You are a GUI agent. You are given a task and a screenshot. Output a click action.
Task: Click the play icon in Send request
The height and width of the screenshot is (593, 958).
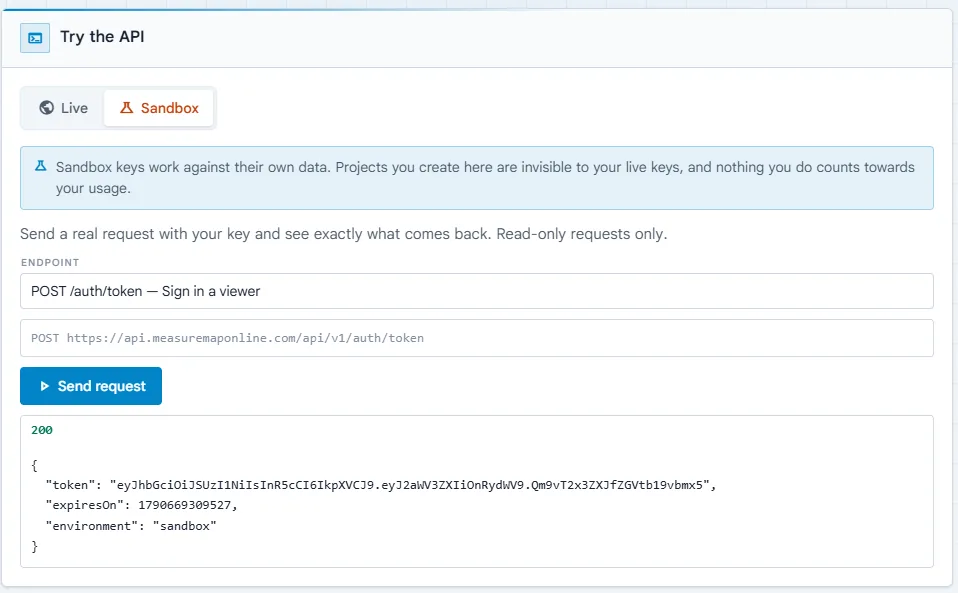[x=45, y=386]
